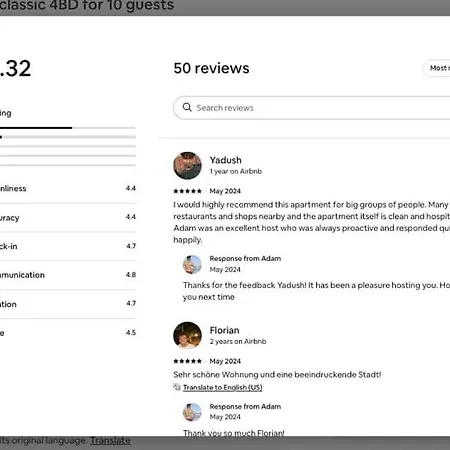Click Translate to English (US) link
Screen dimensions: 450x450
pyautogui.click(x=222, y=387)
